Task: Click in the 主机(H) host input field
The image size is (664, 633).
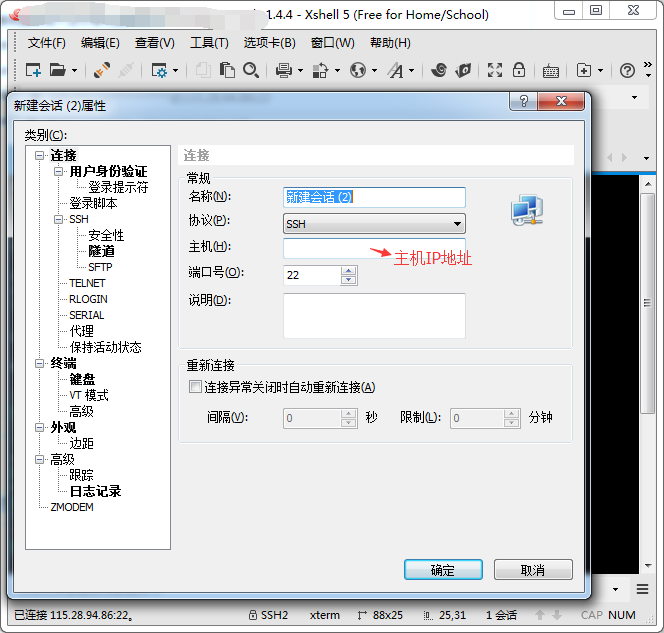Action: point(374,248)
